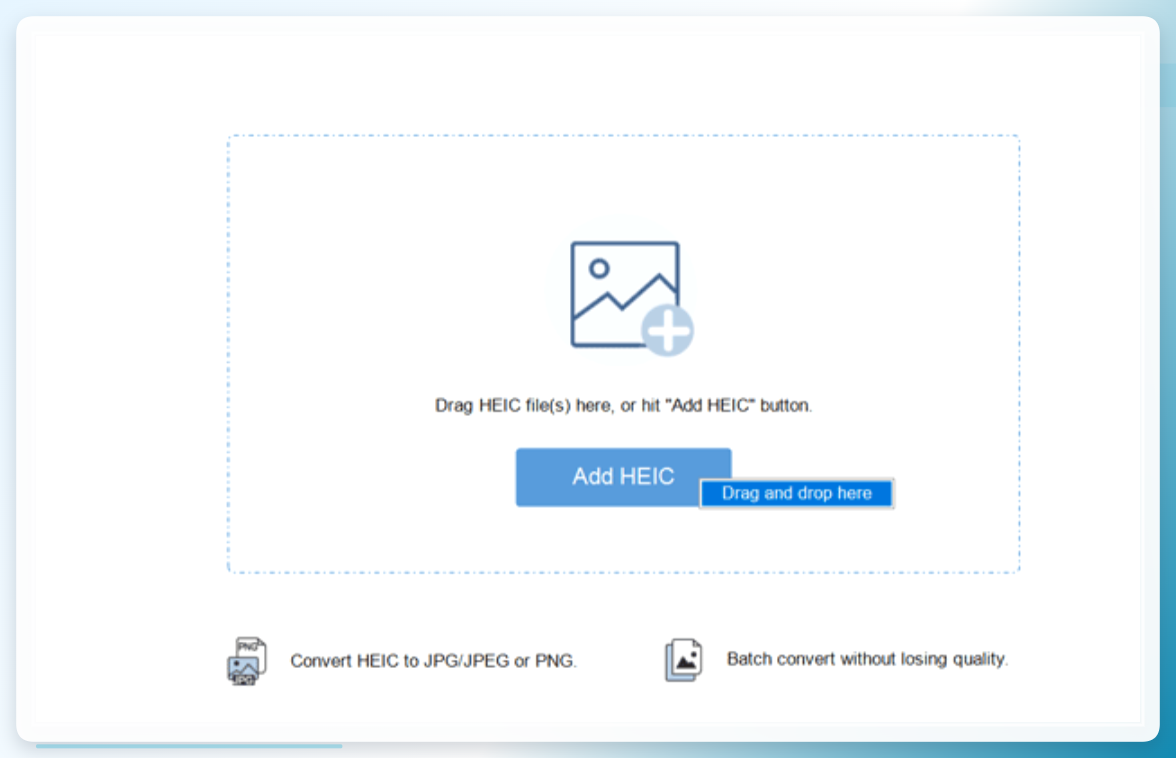This screenshot has width=1176, height=758.
Task: Click the "Drag and drop here" tooltip
Action: pos(796,493)
